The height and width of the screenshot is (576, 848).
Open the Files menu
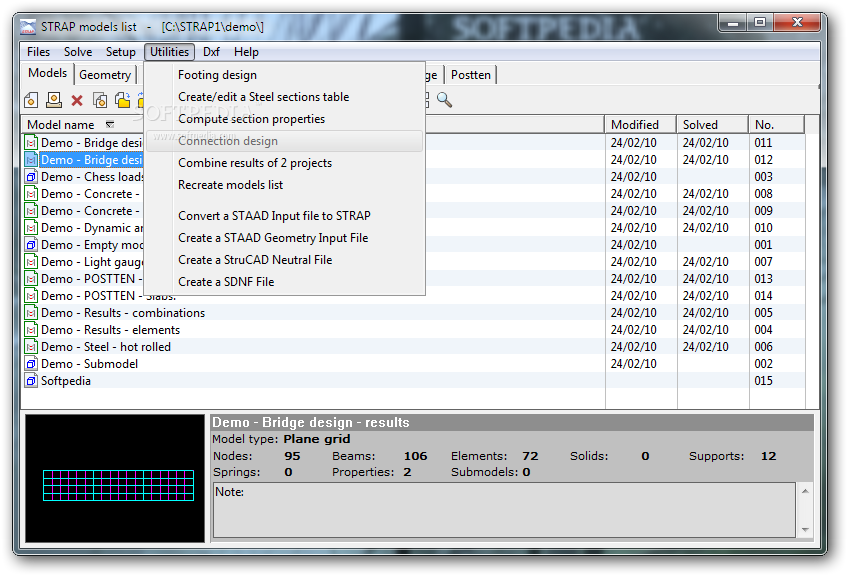click(38, 52)
